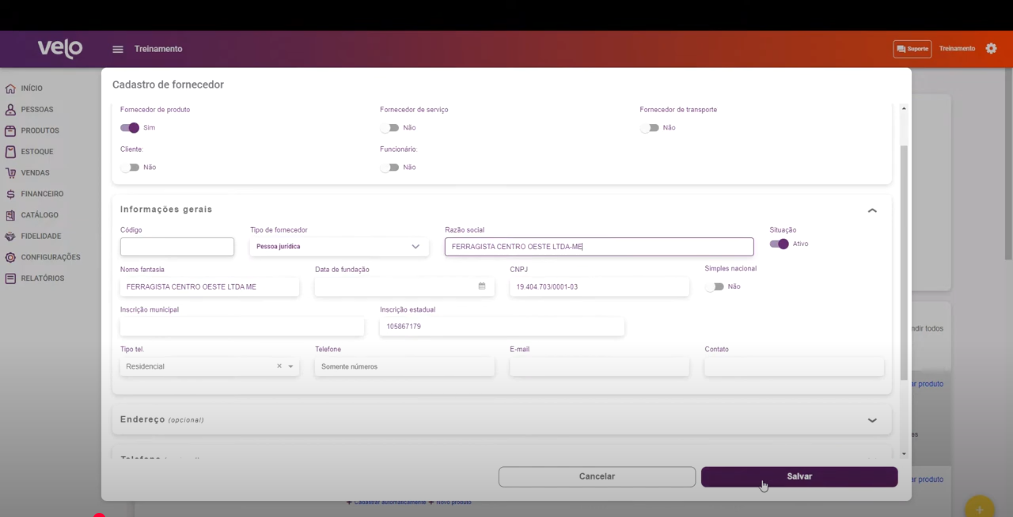Click the Início home icon
This screenshot has height=517, width=1013.
pos(10,89)
